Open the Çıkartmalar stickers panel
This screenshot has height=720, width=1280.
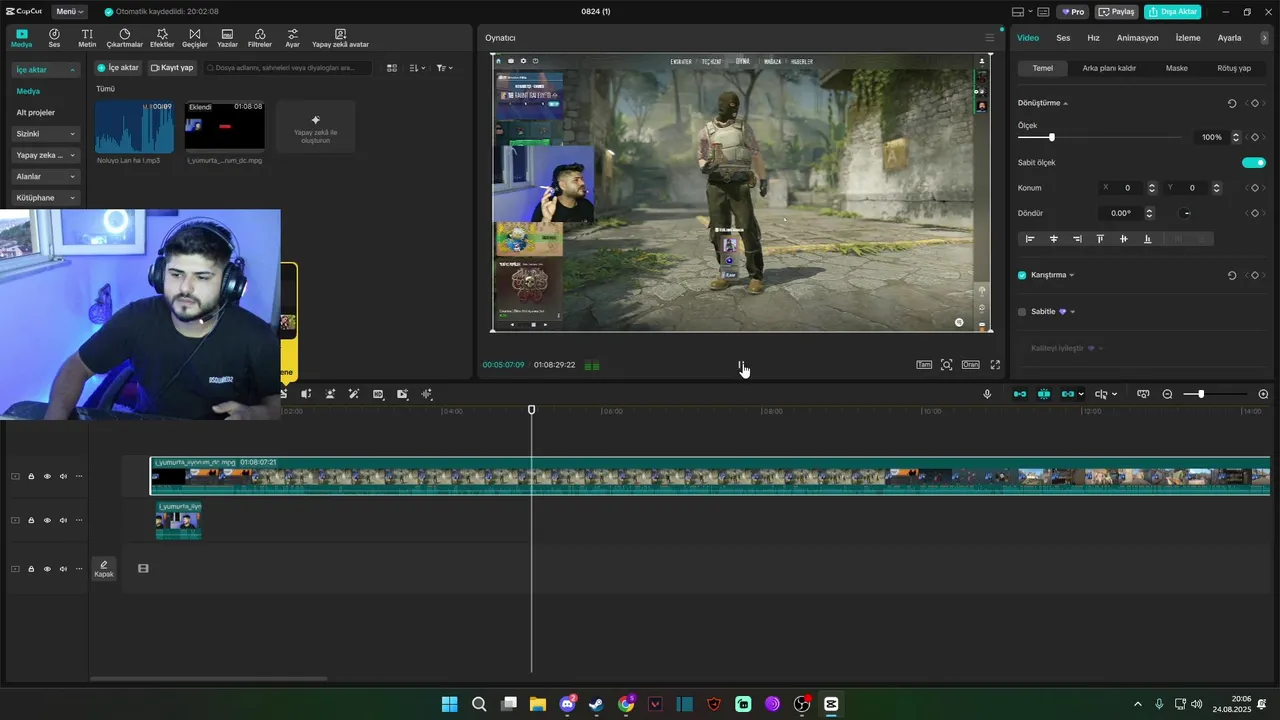pos(125,38)
